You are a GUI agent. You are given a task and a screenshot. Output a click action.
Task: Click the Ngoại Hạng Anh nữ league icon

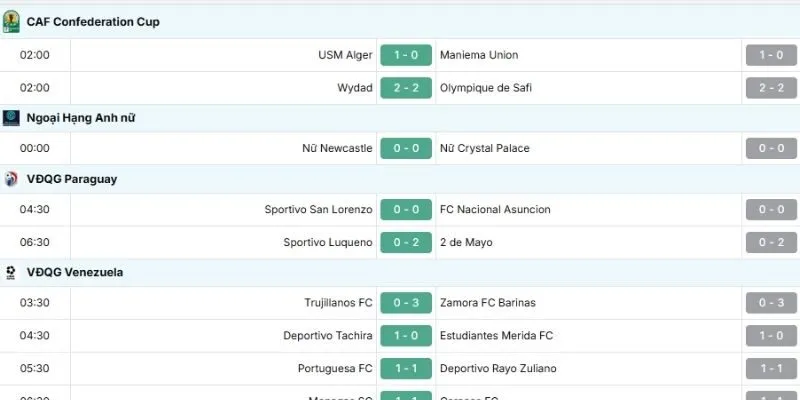pos(11,118)
